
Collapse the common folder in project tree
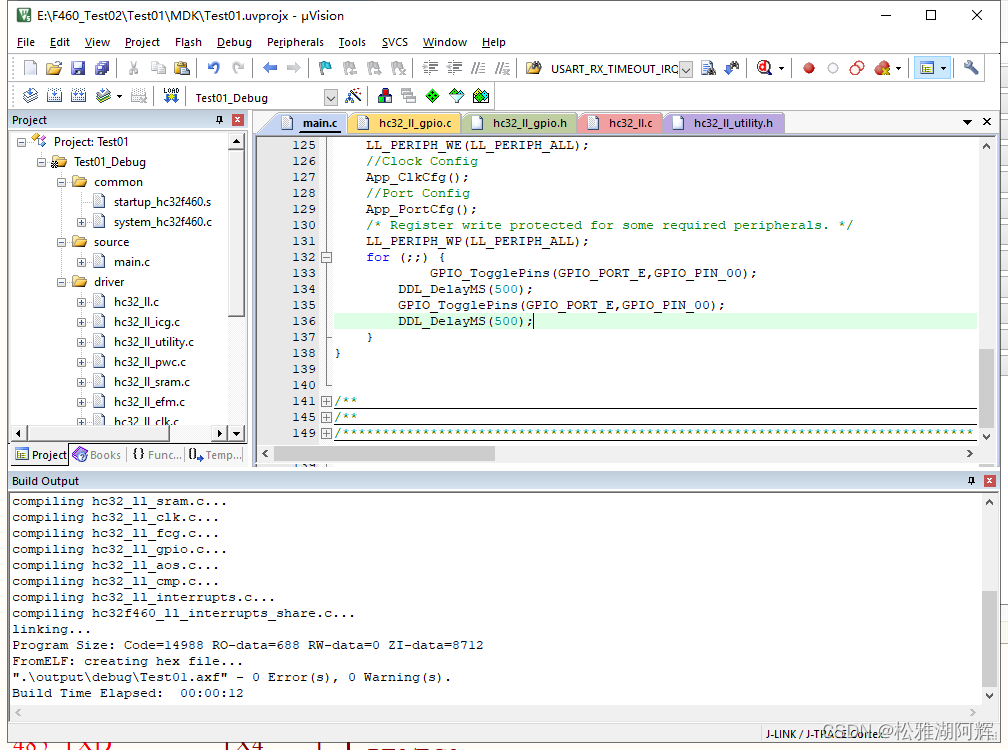pos(62,183)
